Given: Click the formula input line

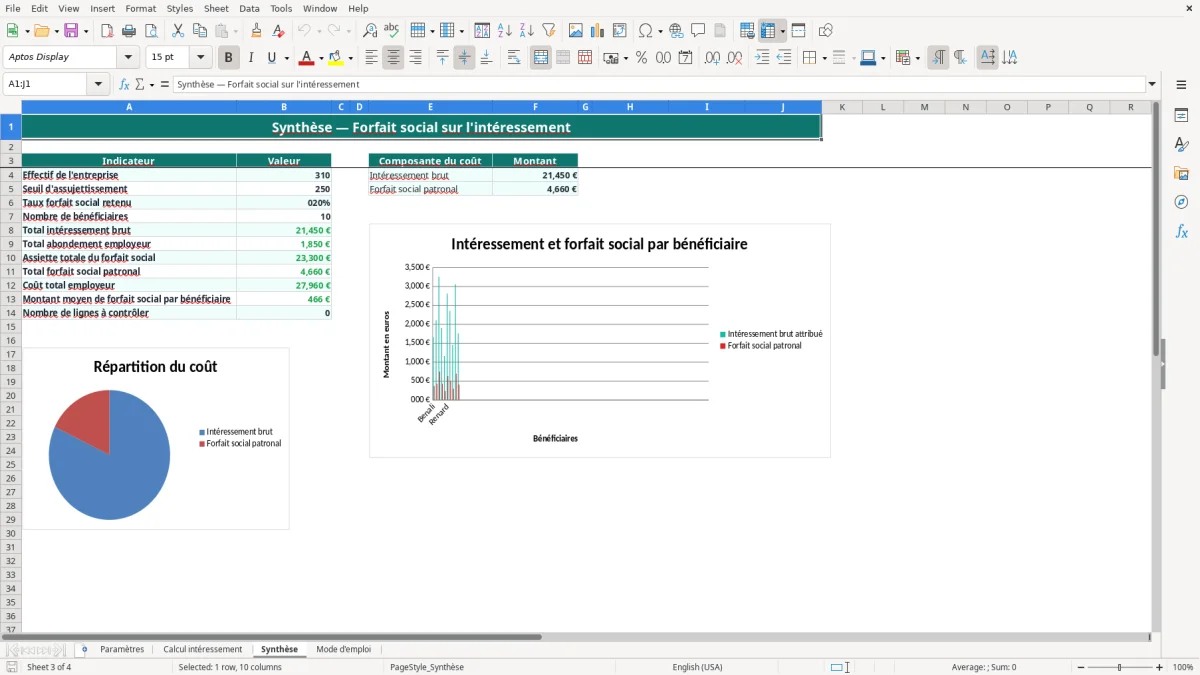Looking at the screenshot, I should coord(658,85).
